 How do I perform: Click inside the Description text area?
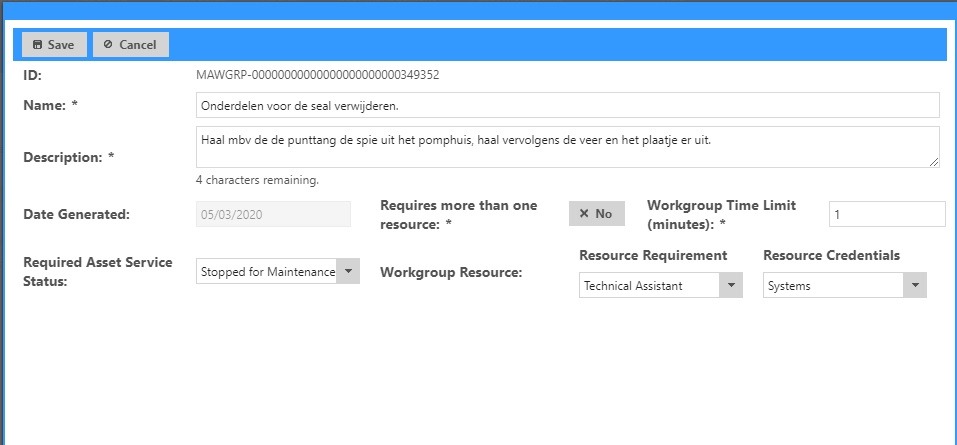(x=567, y=146)
